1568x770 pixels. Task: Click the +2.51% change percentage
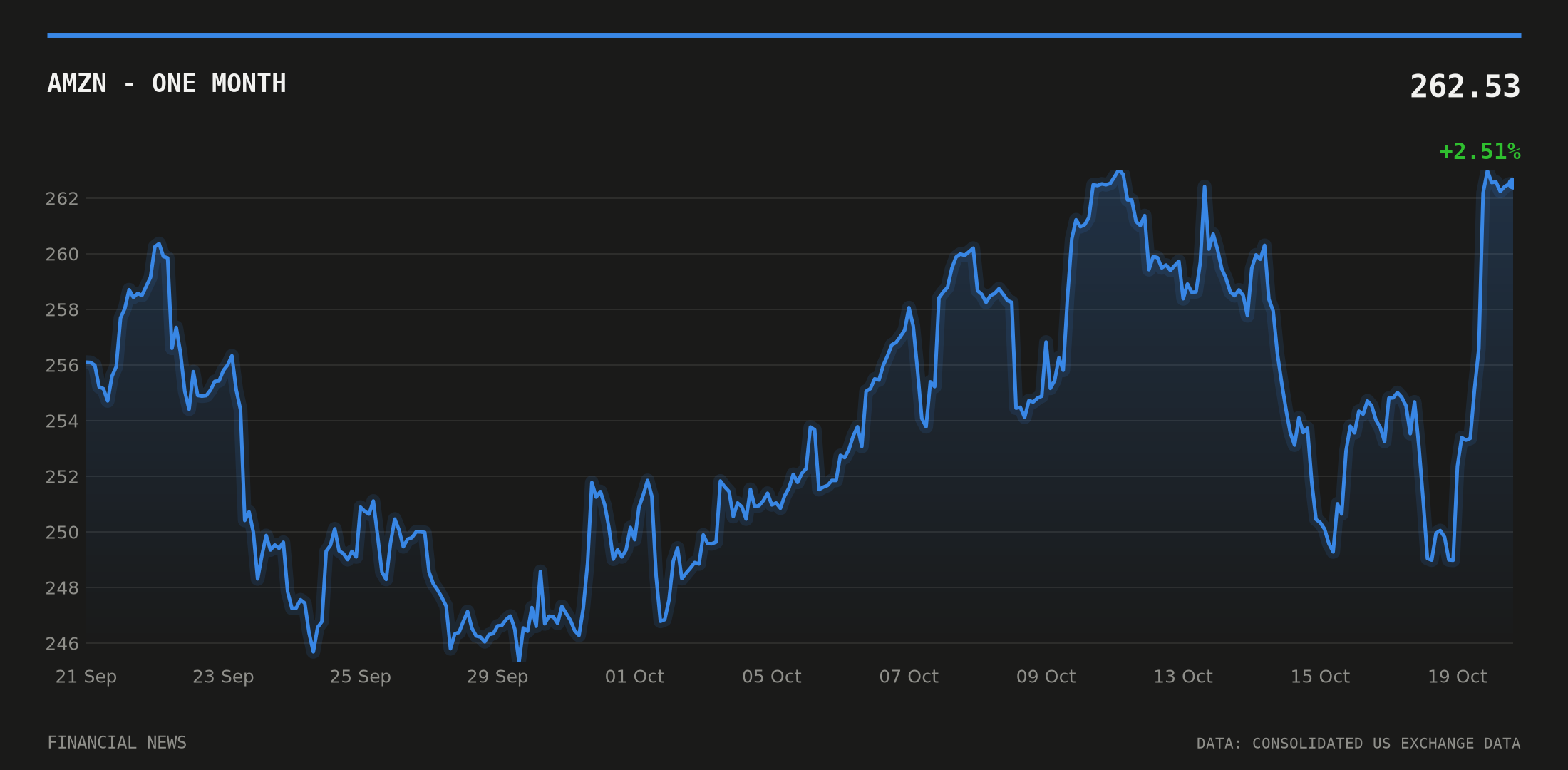click(x=1480, y=152)
